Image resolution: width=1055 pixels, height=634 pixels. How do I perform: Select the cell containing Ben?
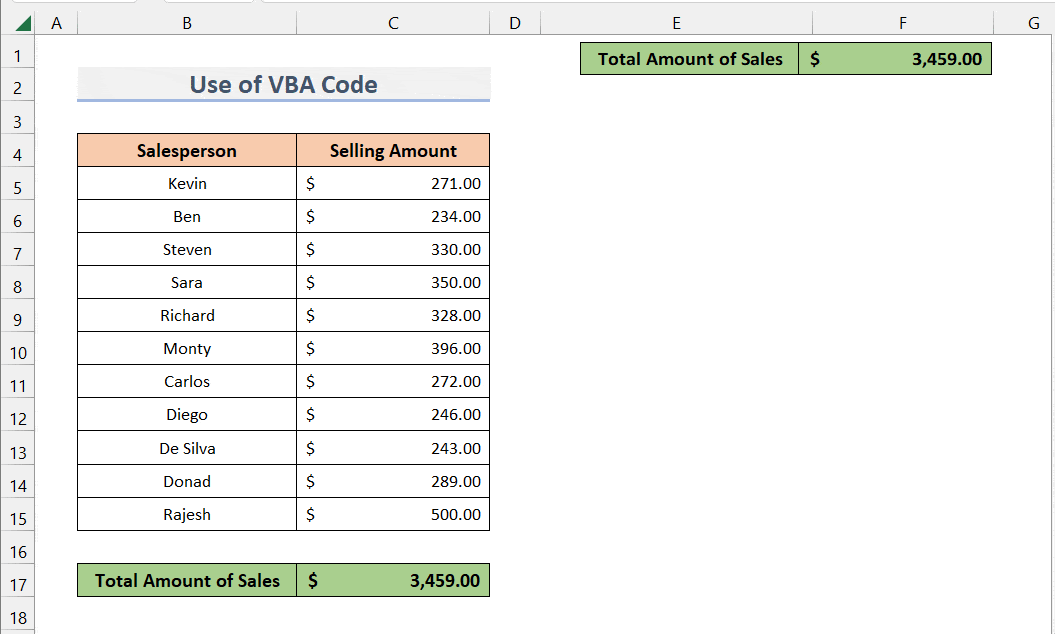click(187, 216)
